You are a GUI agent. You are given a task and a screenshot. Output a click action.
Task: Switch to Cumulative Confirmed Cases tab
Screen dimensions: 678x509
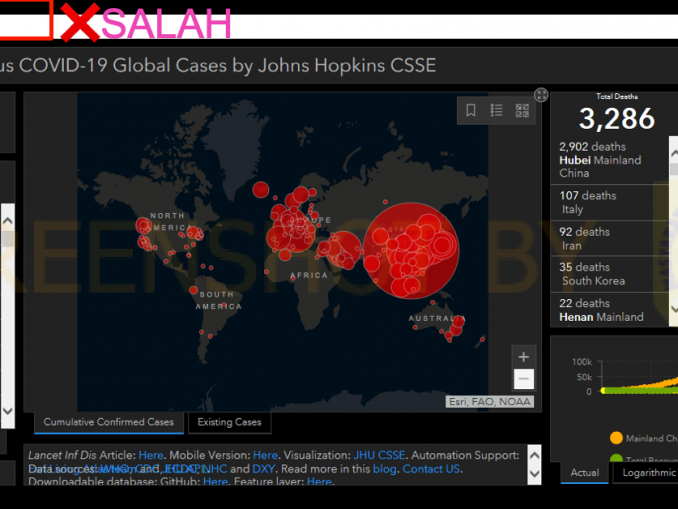(x=109, y=422)
